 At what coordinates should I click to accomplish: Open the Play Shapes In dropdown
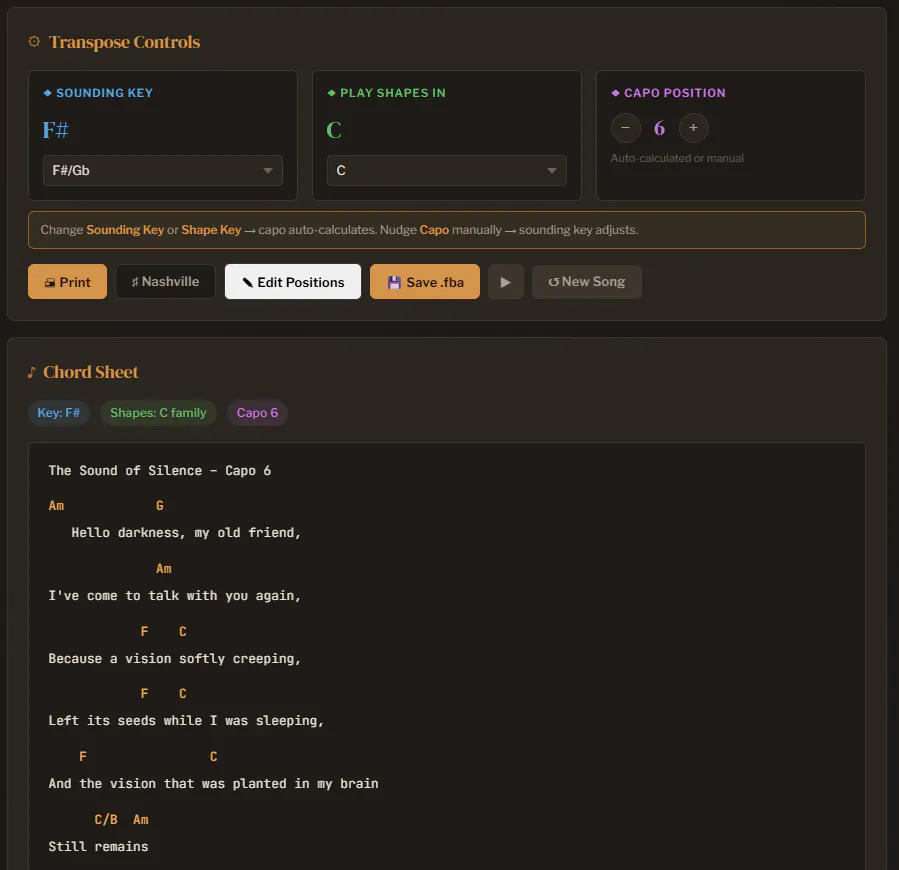(x=447, y=170)
